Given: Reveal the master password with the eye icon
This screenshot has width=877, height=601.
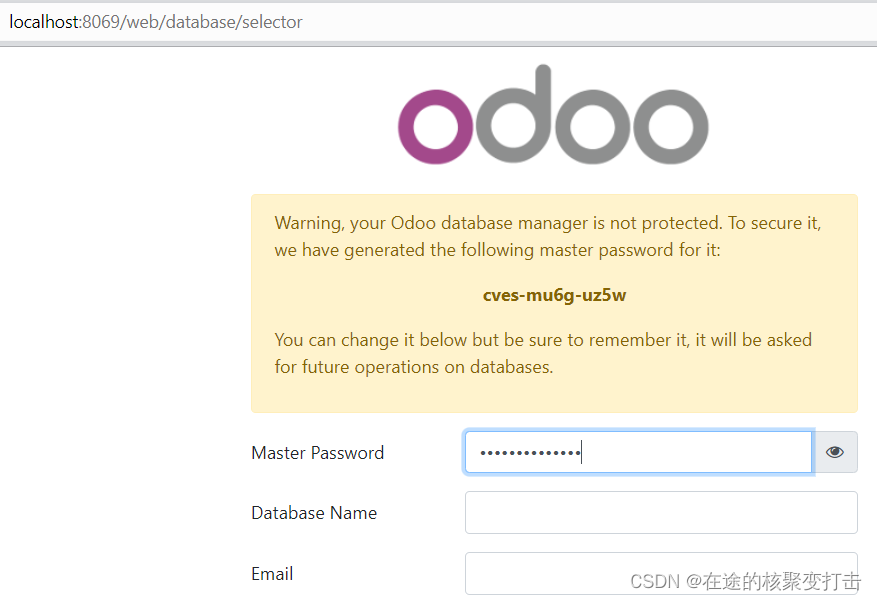Looking at the screenshot, I should tap(834, 452).
